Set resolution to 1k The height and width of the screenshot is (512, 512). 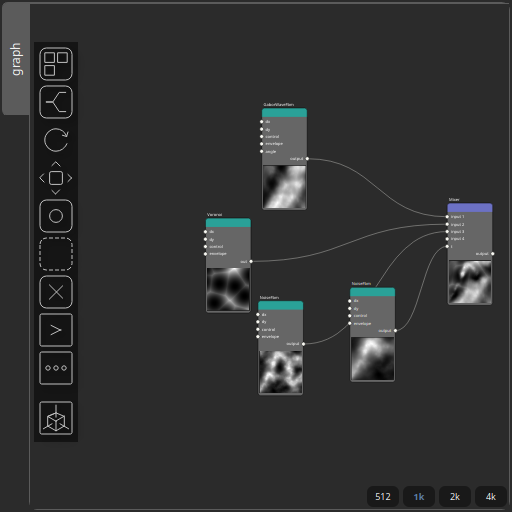pos(419,497)
